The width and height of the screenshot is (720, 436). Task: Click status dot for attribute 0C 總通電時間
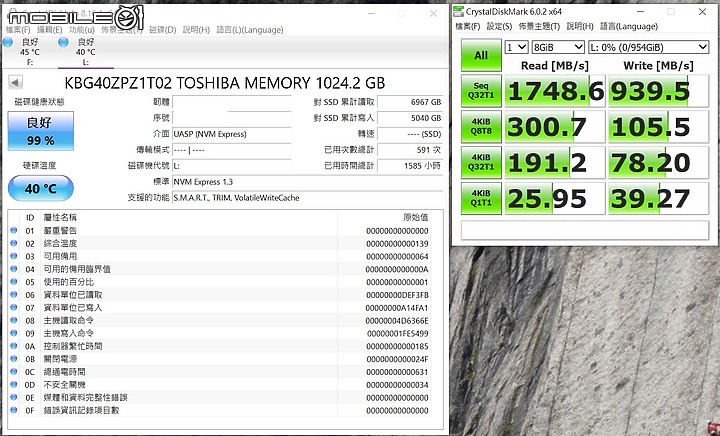coord(14,372)
